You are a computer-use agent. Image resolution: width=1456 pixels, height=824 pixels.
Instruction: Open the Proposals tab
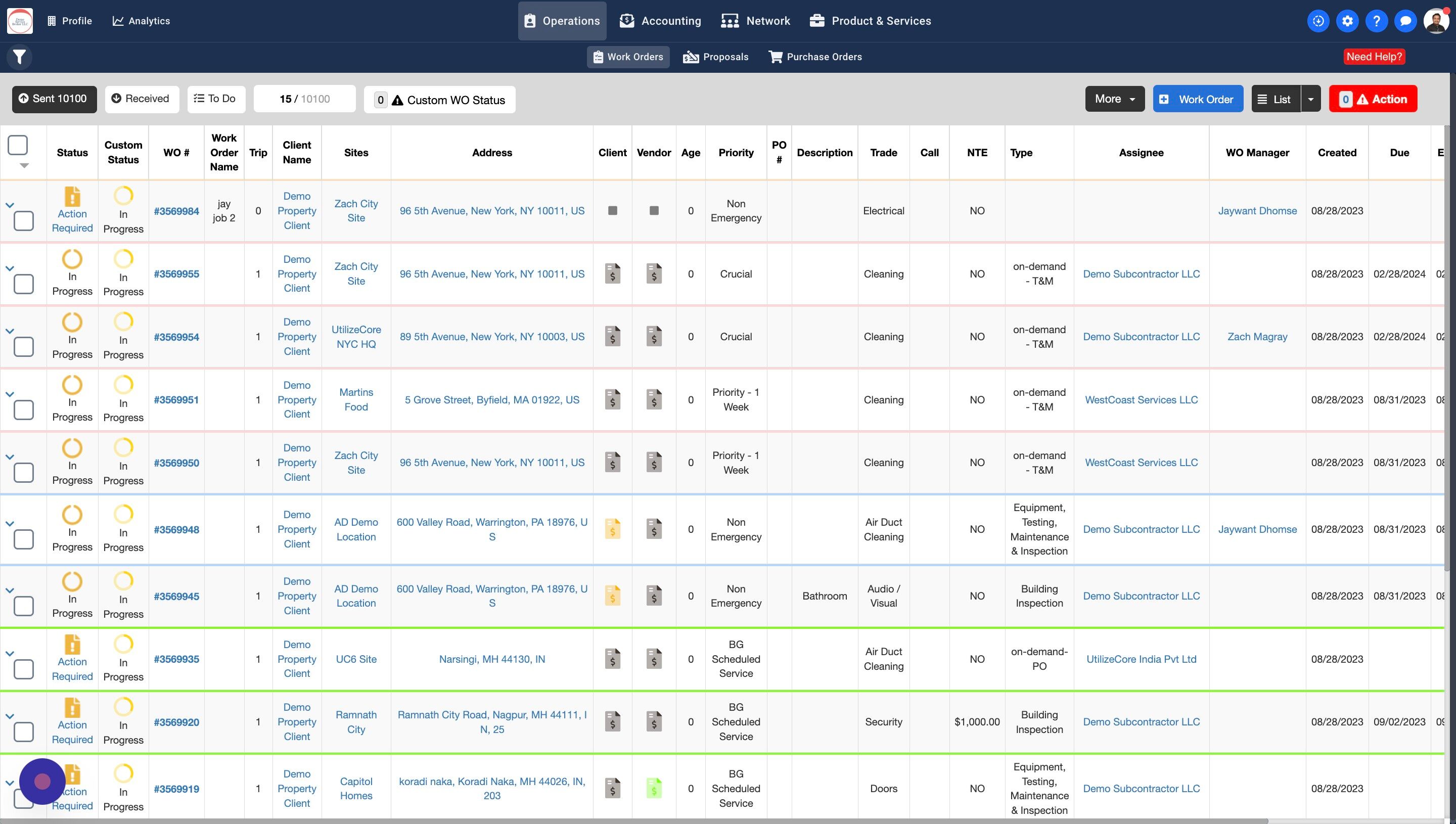click(x=715, y=57)
